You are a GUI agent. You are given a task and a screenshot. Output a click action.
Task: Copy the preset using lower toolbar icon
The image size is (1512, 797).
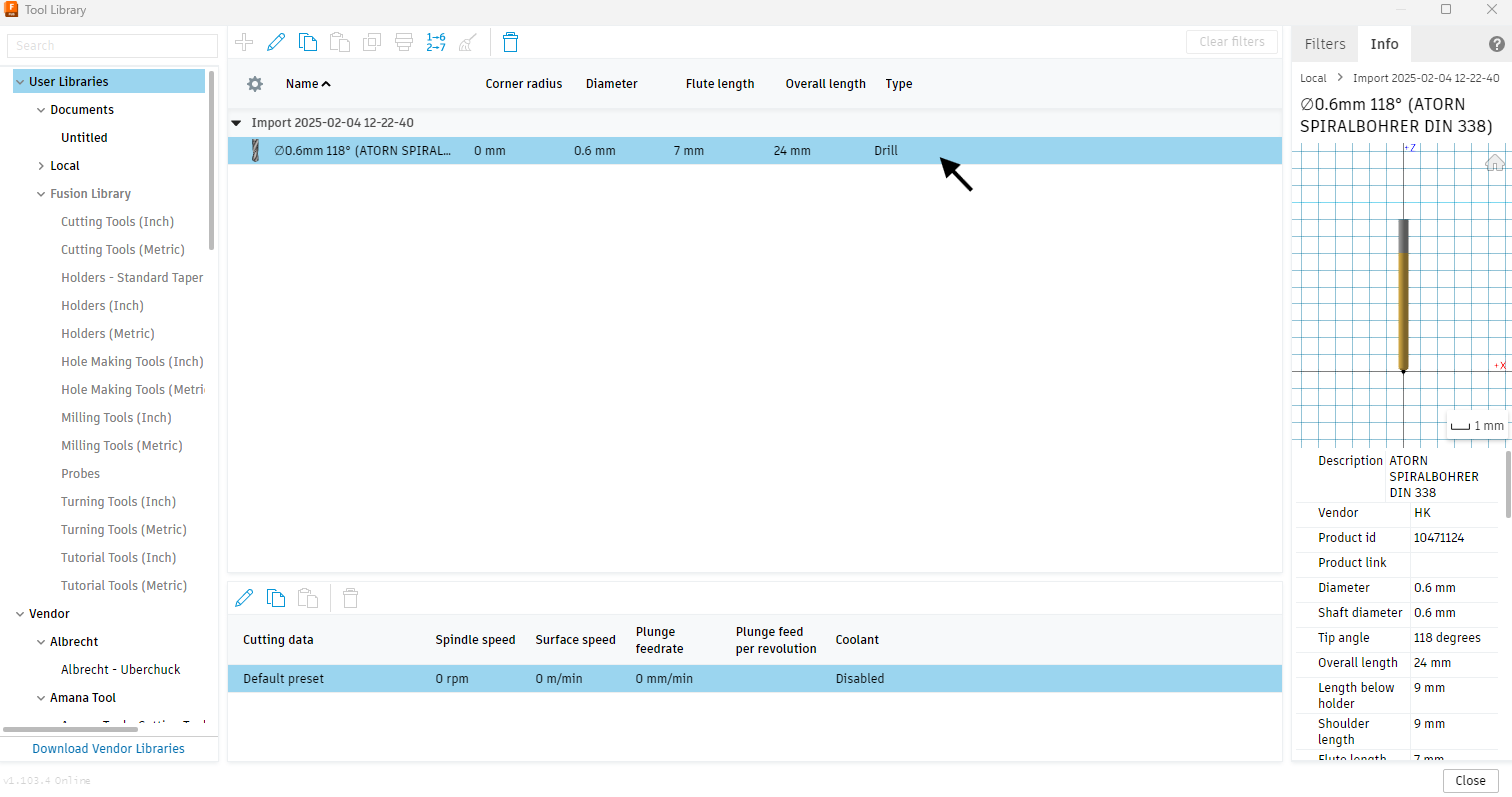click(276, 598)
